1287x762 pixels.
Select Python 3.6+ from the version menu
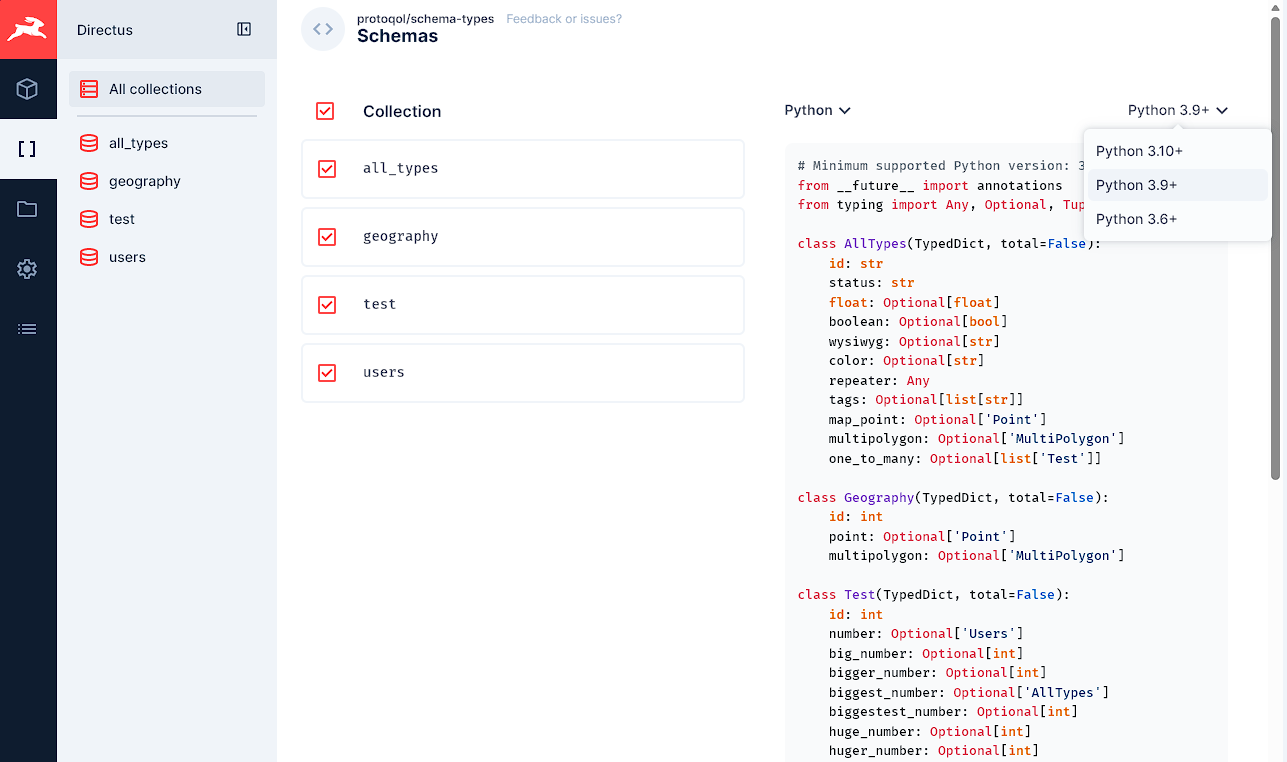click(1136, 218)
